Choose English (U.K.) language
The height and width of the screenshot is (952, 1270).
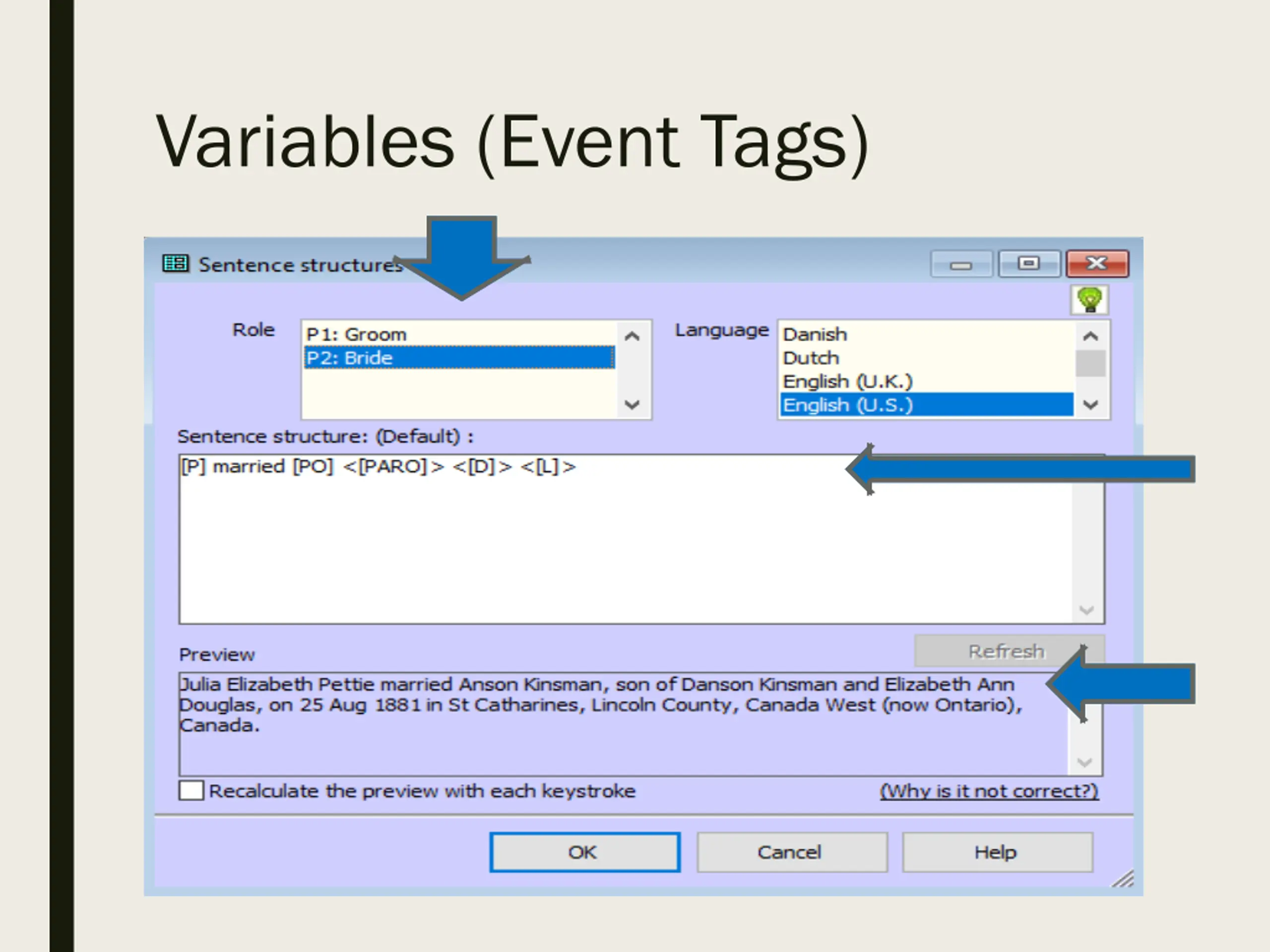pyautogui.click(x=927, y=381)
